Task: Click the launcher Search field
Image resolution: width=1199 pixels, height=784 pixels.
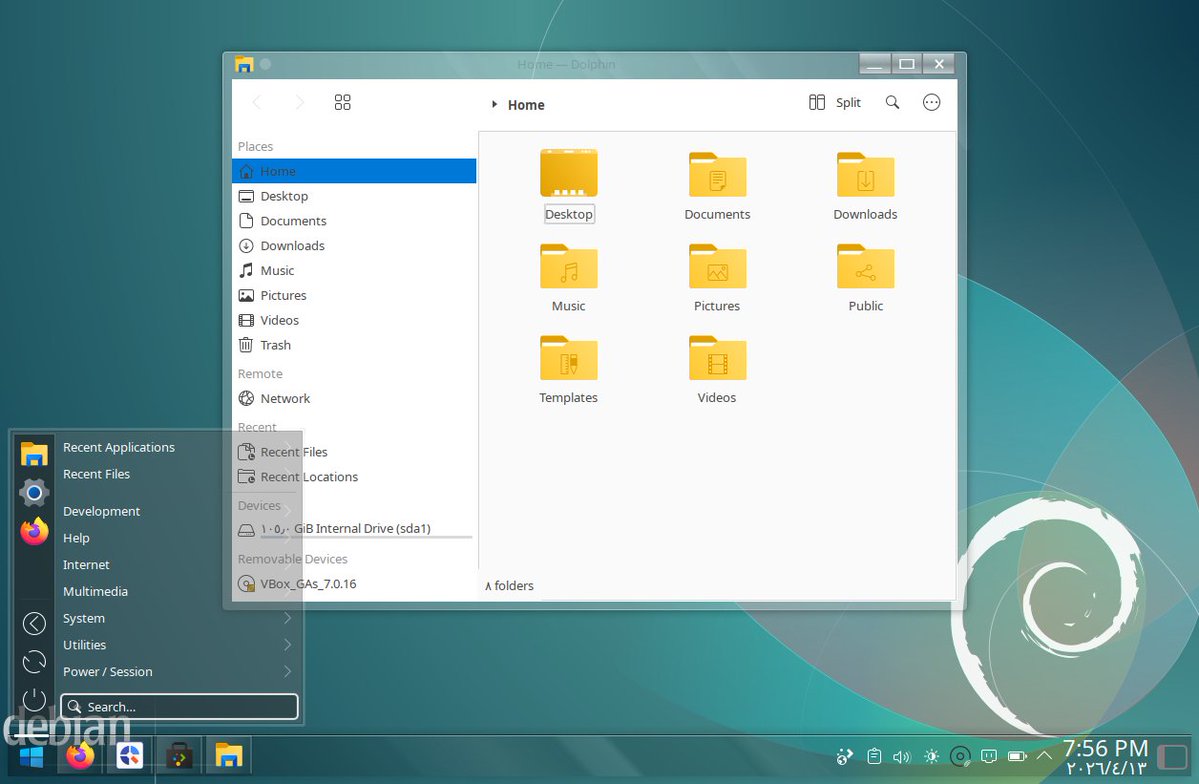Action: coord(180,707)
